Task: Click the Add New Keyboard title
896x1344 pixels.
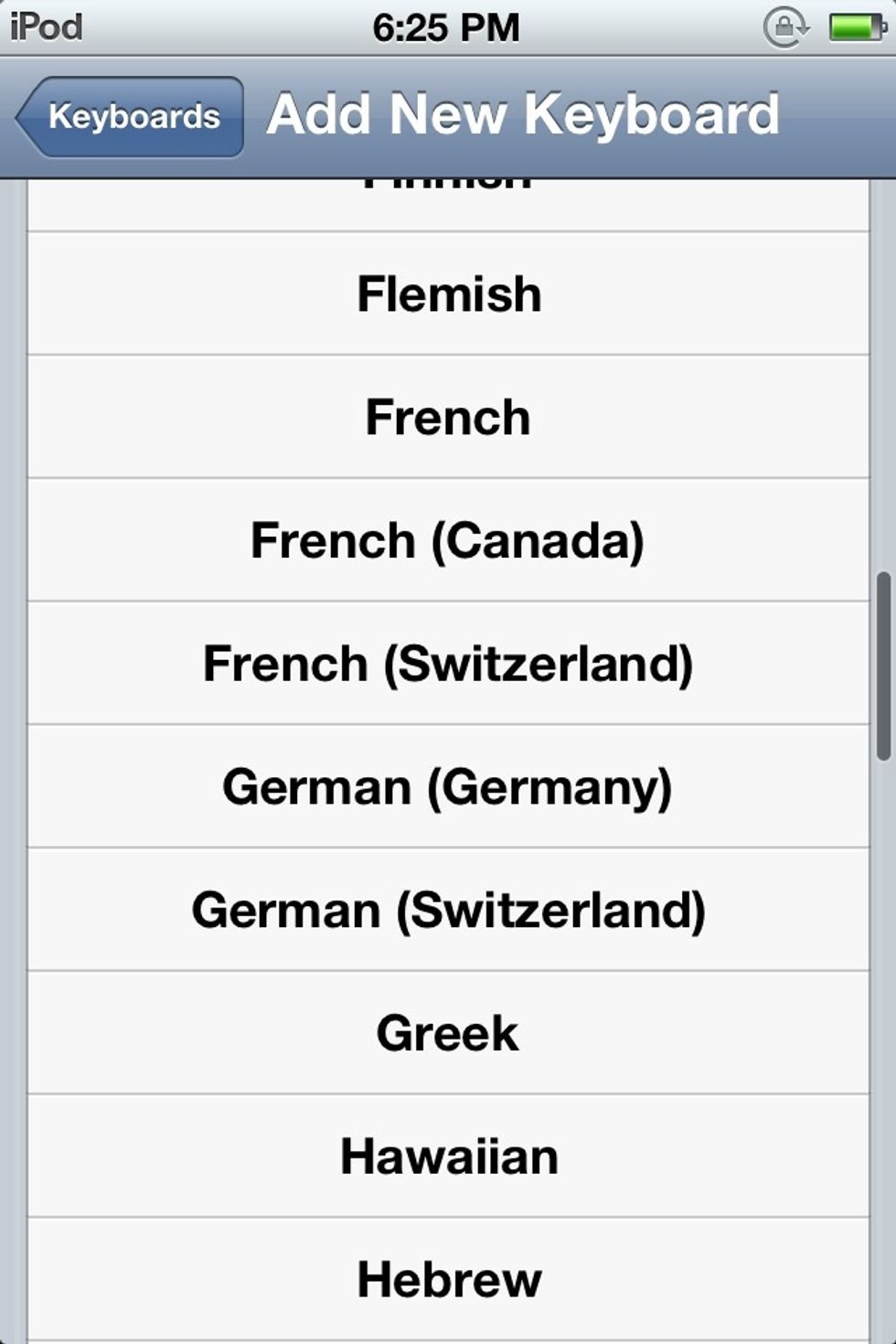Action: click(x=523, y=115)
